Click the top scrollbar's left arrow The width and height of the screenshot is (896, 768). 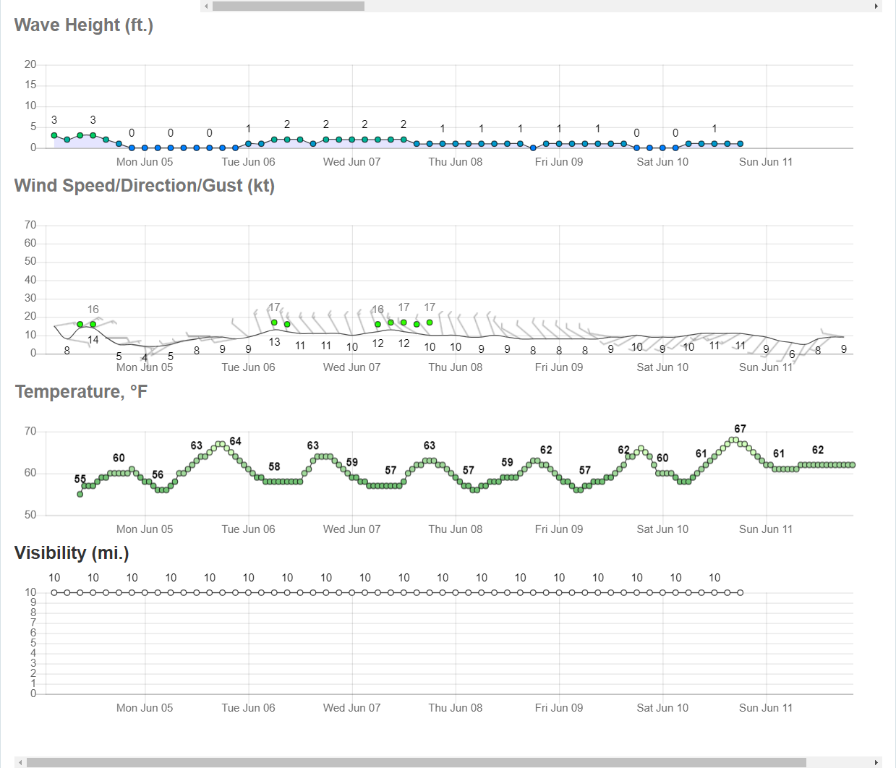tap(206, 6)
